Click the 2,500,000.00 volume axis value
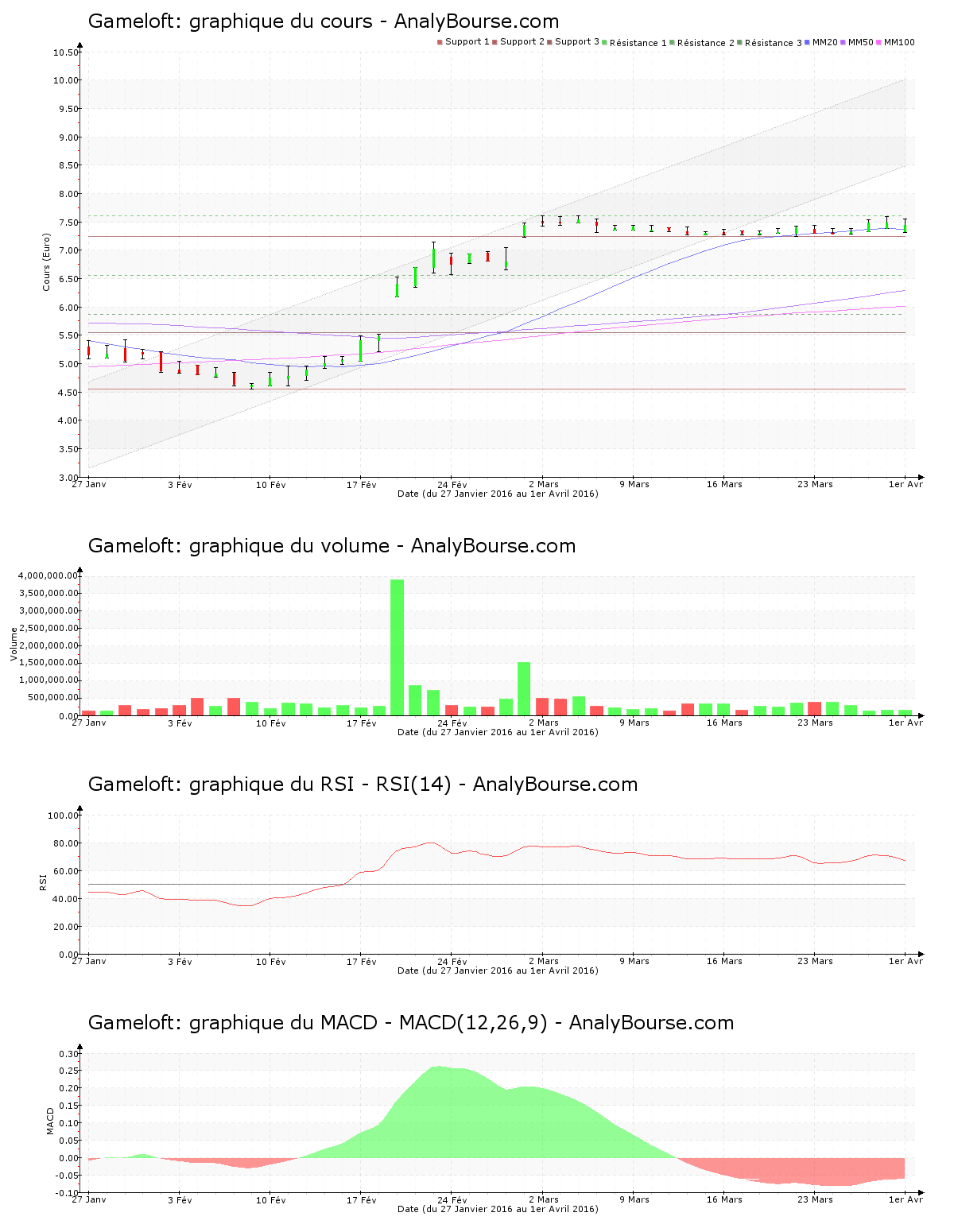 click(x=48, y=628)
